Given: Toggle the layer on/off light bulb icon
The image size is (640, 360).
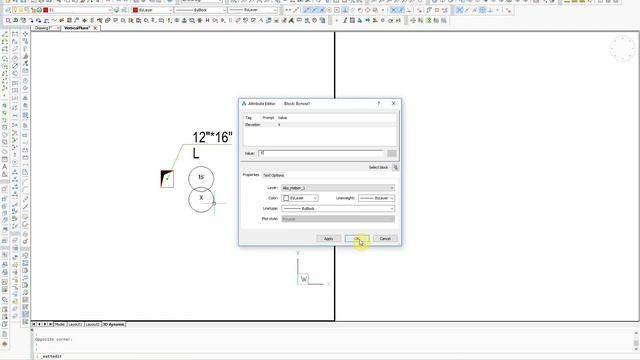Looking at the screenshot, I should point(16,10).
